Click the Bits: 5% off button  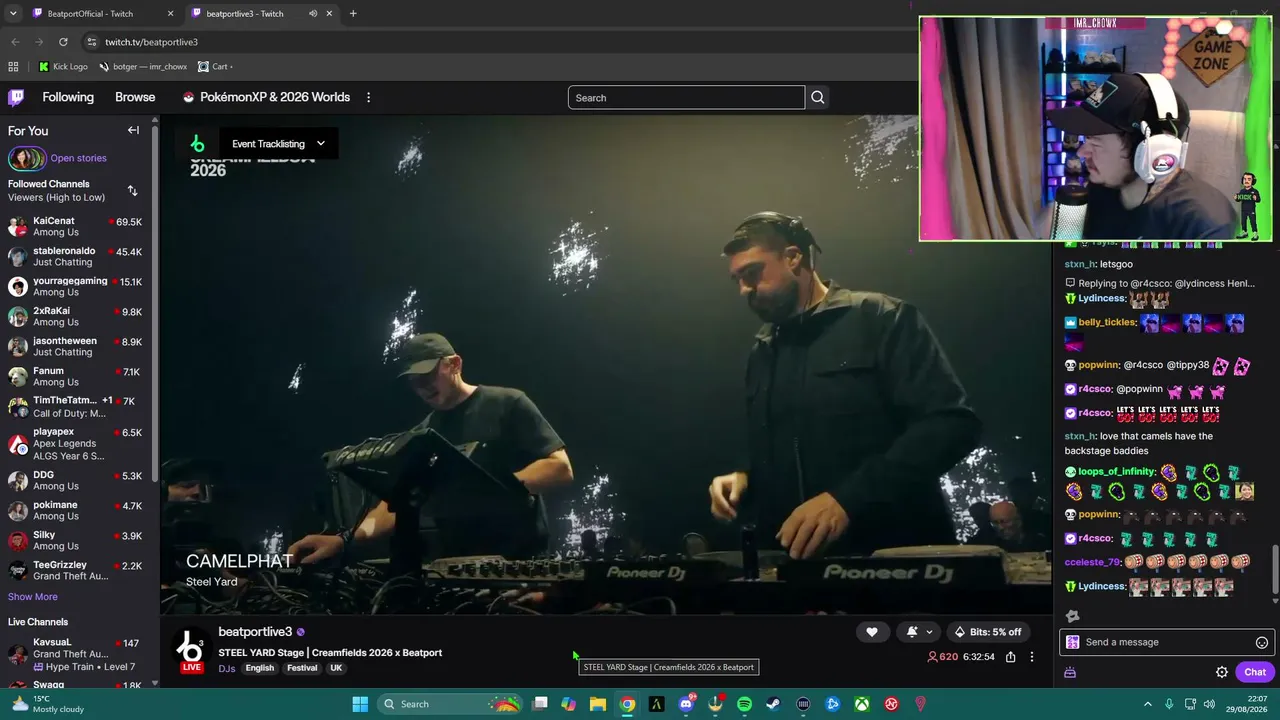[988, 632]
